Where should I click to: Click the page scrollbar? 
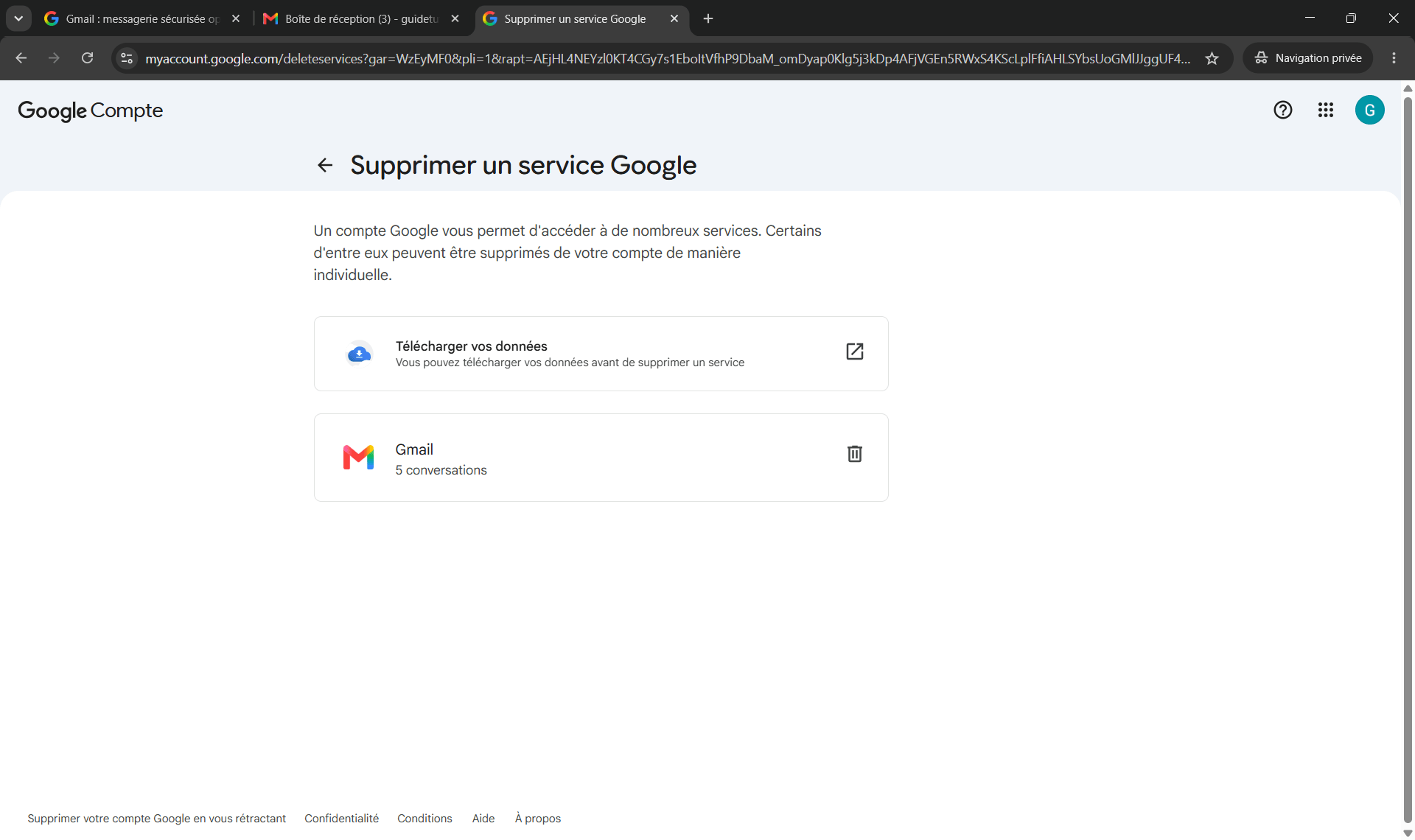coord(1408,458)
